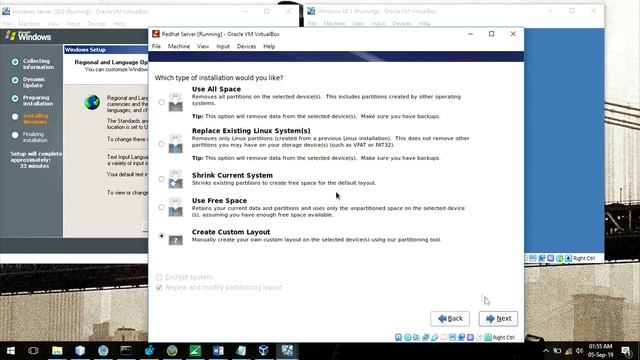Minimize the Redhat Server window
The image size is (640, 360).
pyautogui.click(x=470, y=34)
